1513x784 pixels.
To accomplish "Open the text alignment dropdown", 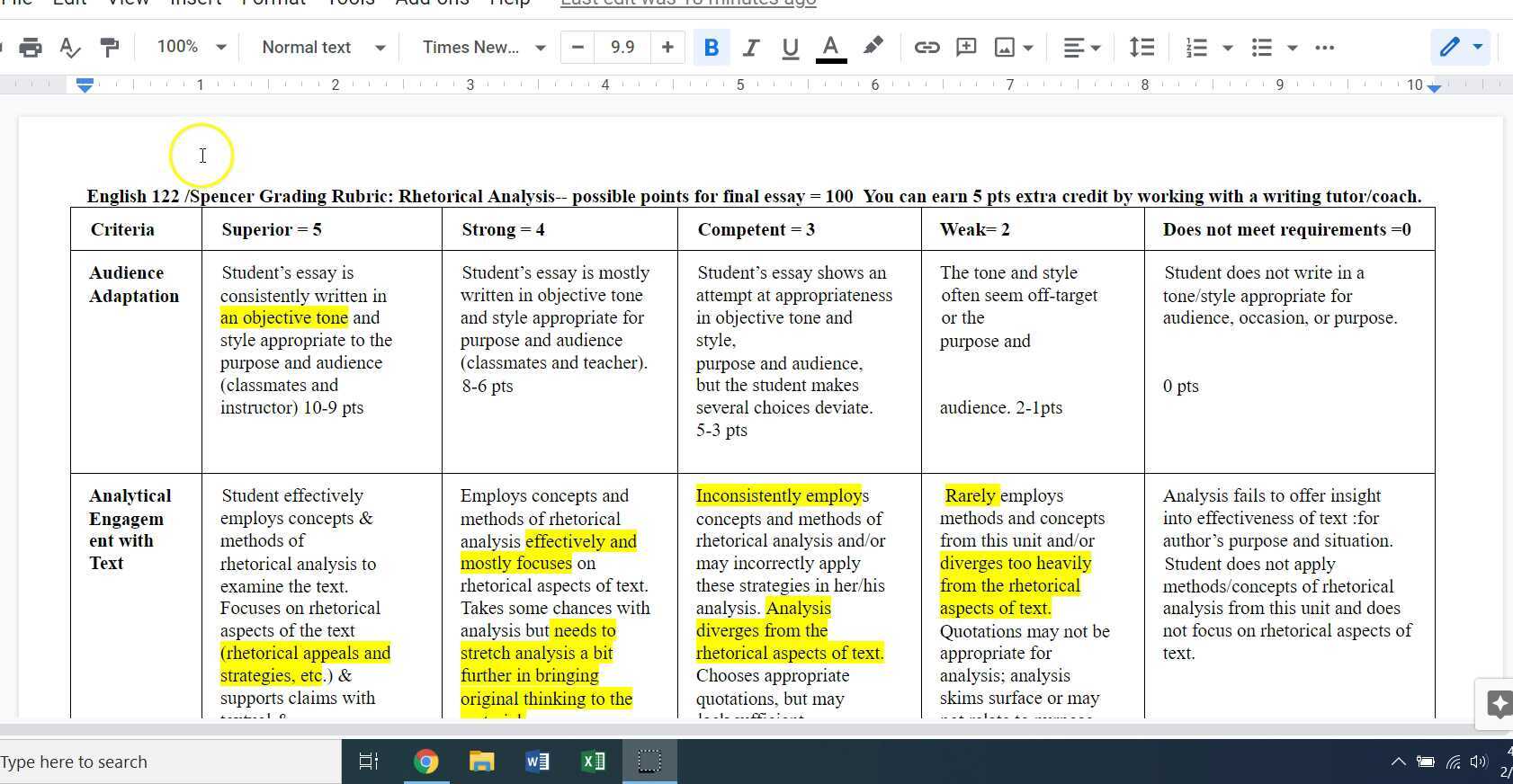I will [1081, 48].
